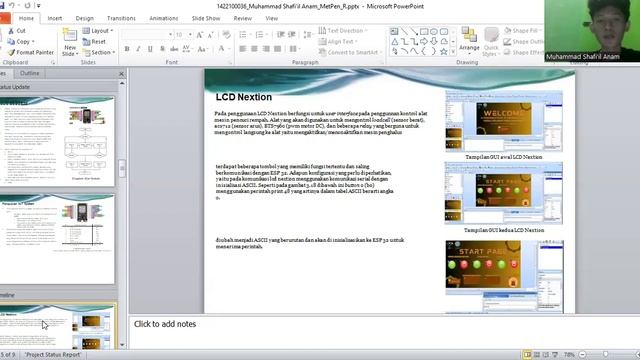Start Slide Show from status bar
Screen dimensions: 640x360
coord(555,355)
